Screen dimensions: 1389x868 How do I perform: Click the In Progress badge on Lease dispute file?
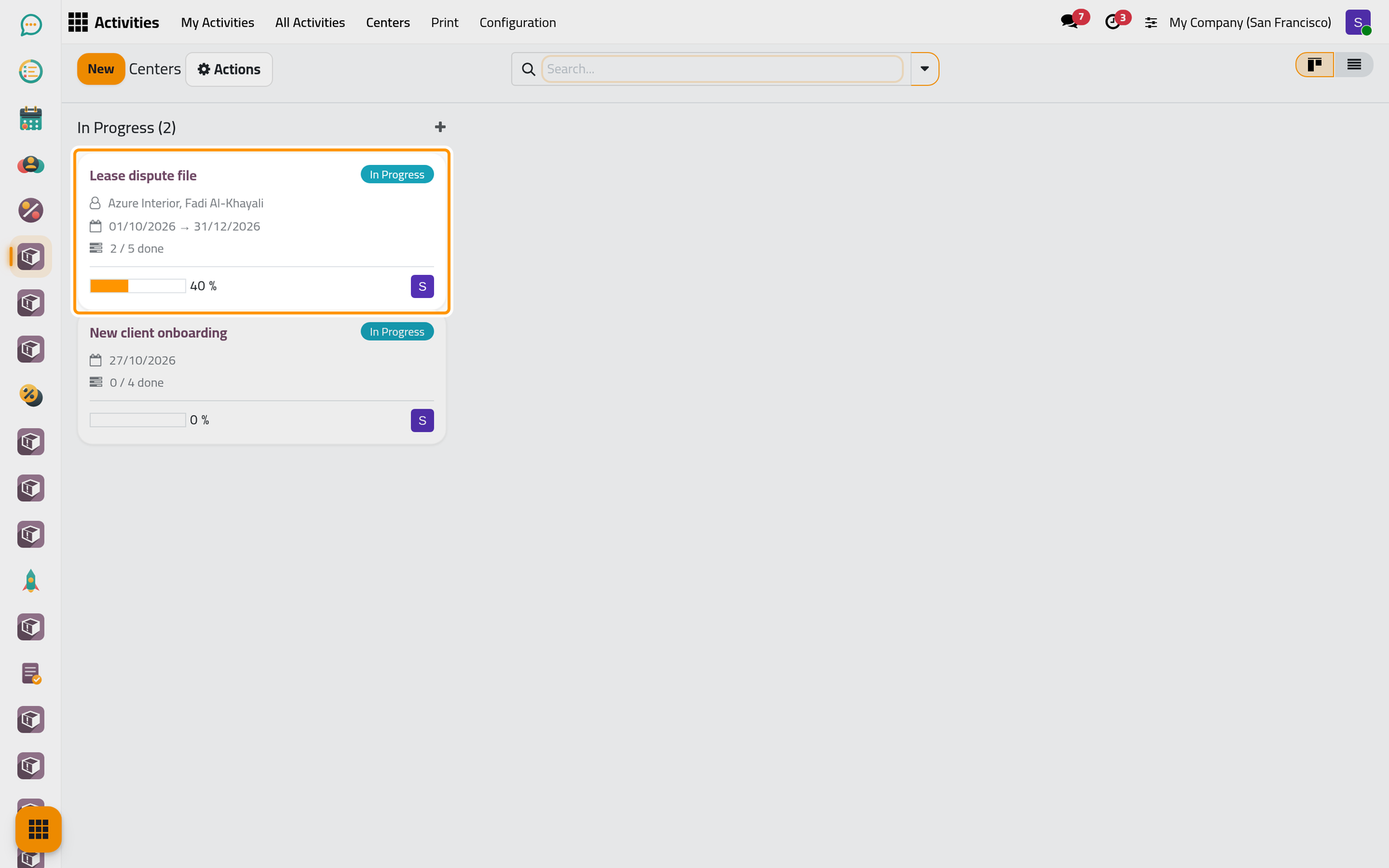point(397,174)
